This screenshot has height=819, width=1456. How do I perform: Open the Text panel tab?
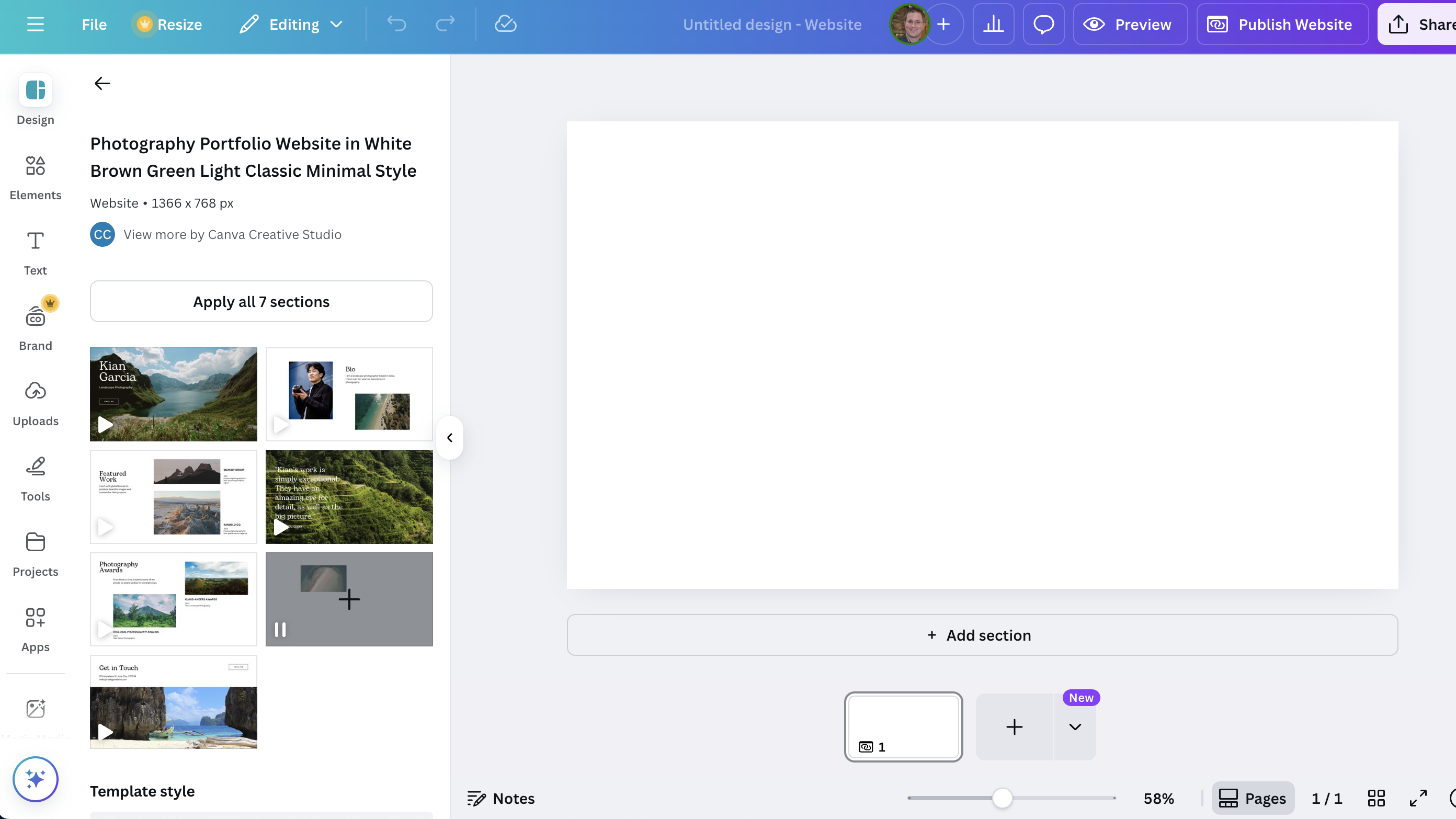(35, 253)
